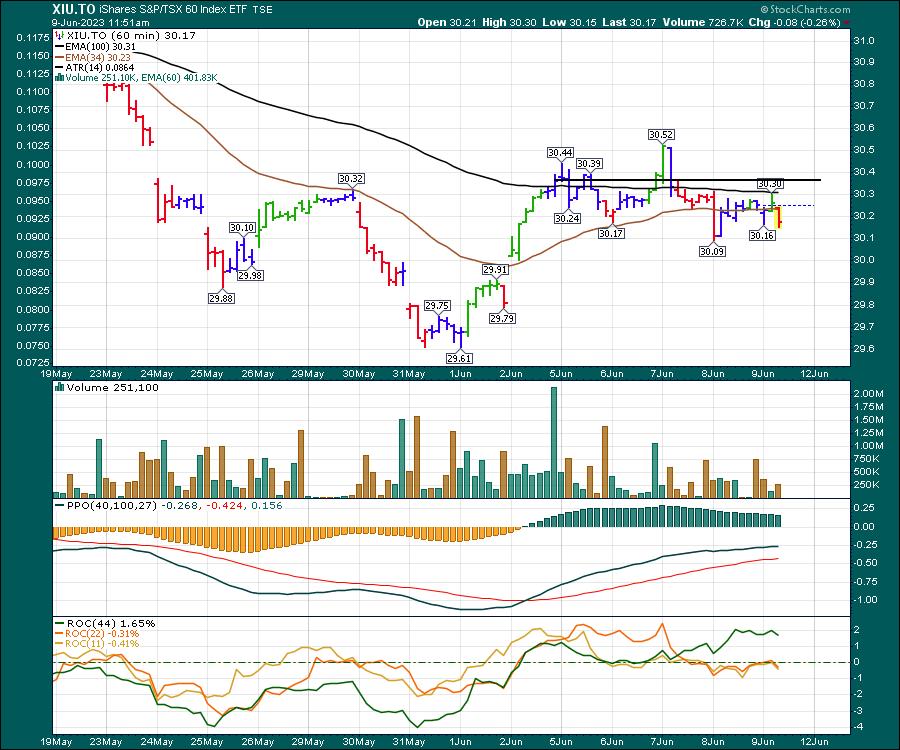Click the 30.44 price annotation

[x=560, y=152]
